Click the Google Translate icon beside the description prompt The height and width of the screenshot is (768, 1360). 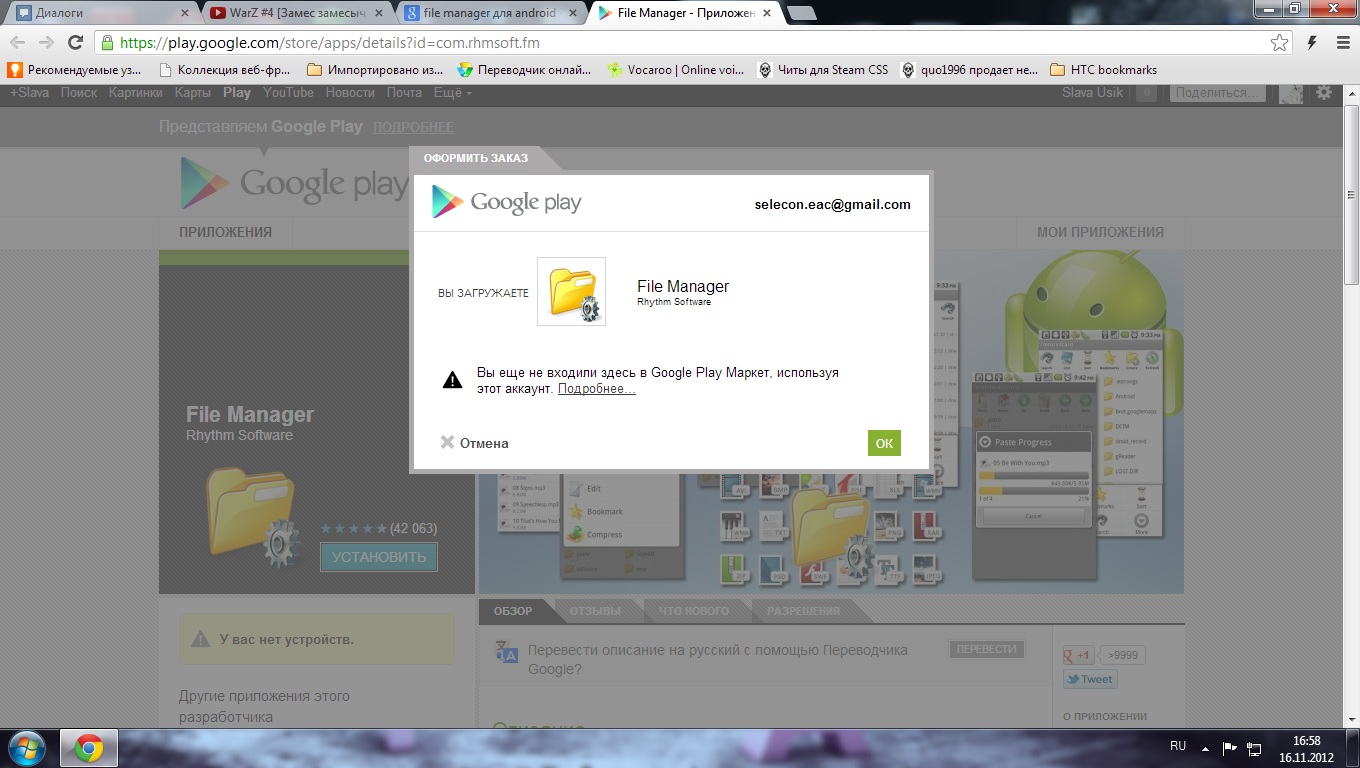click(x=506, y=653)
